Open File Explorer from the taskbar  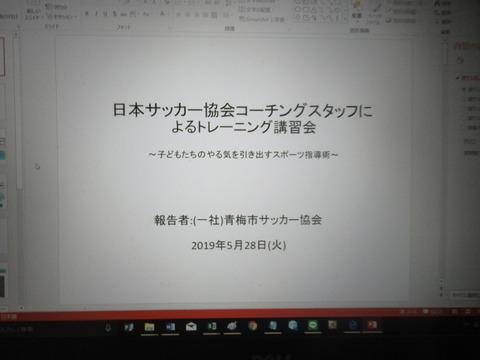click(149, 326)
